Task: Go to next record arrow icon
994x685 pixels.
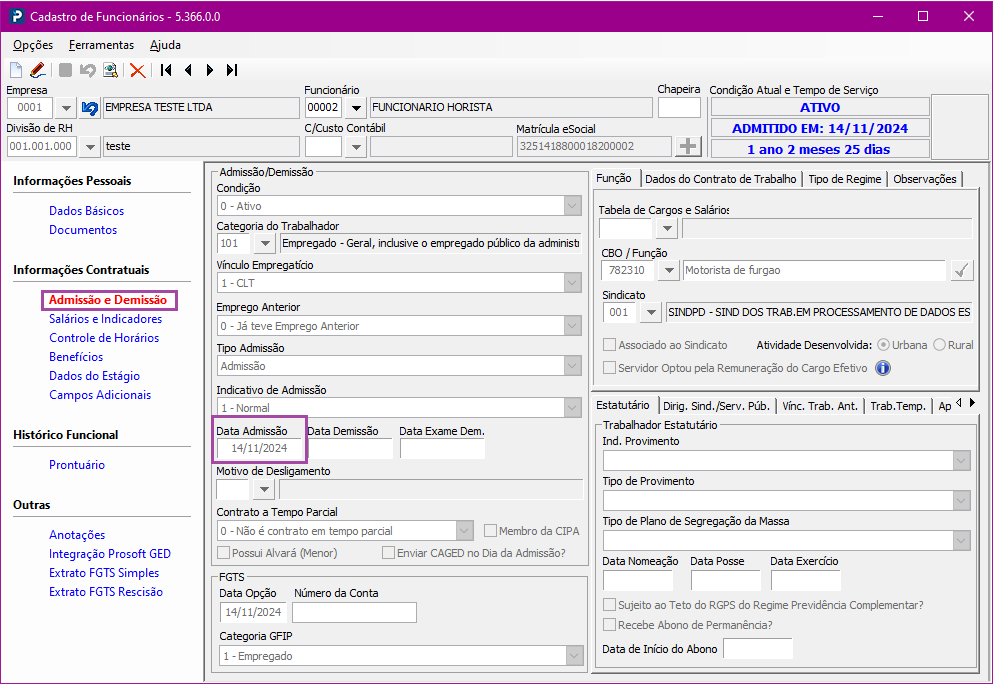Action: click(210, 70)
